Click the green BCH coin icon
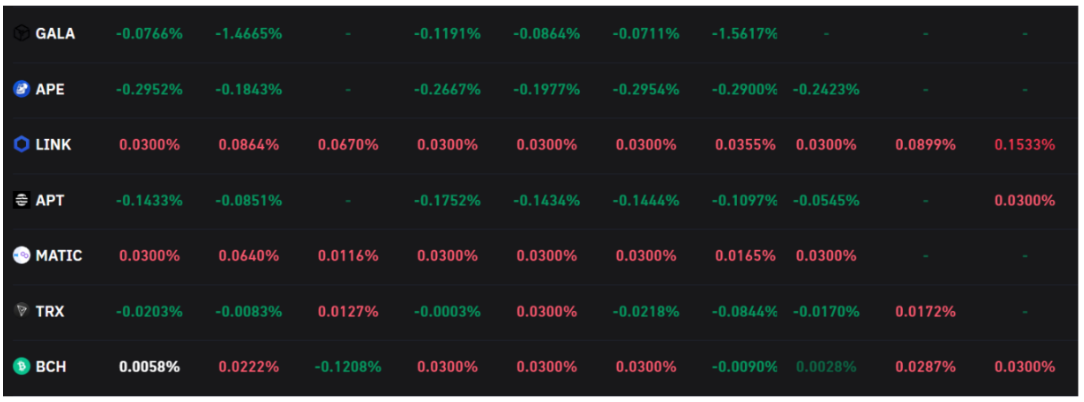This screenshot has width=1084, height=402. pyautogui.click(x=21, y=367)
